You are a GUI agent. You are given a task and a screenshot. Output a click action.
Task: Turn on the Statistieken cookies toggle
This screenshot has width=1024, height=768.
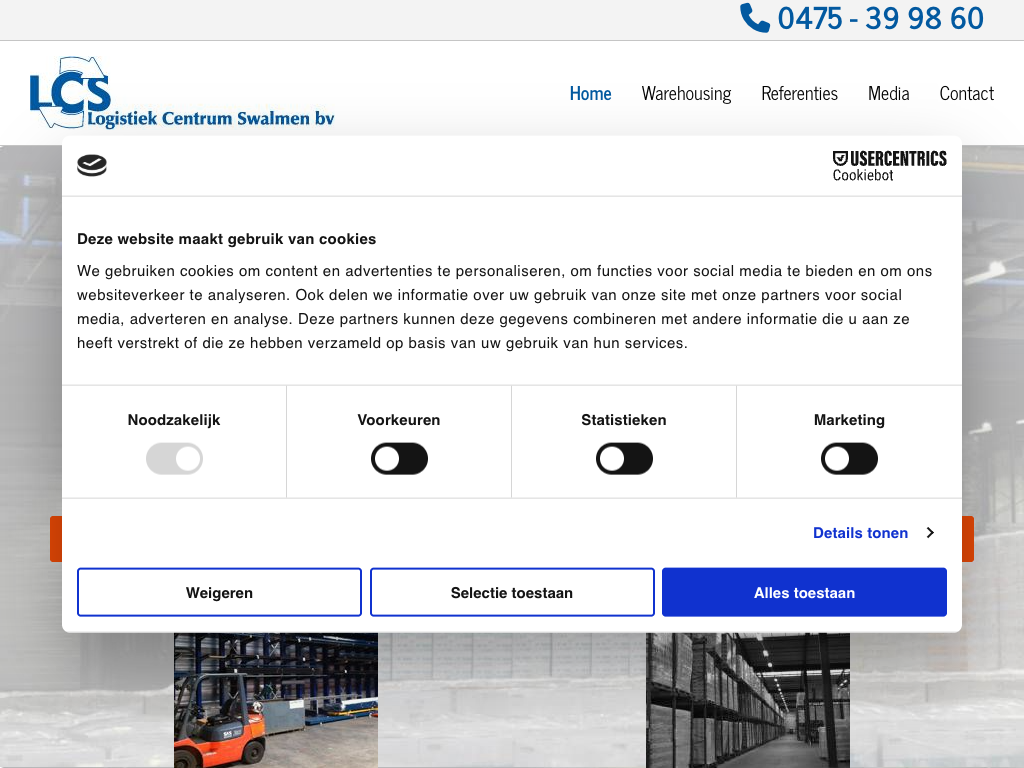pyautogui.click(x=624, y=460)
